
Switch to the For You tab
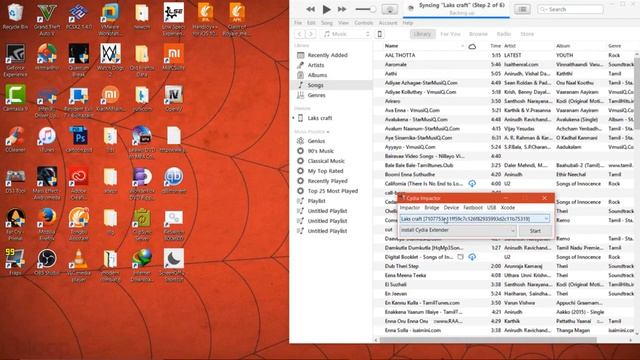(450, 34)
